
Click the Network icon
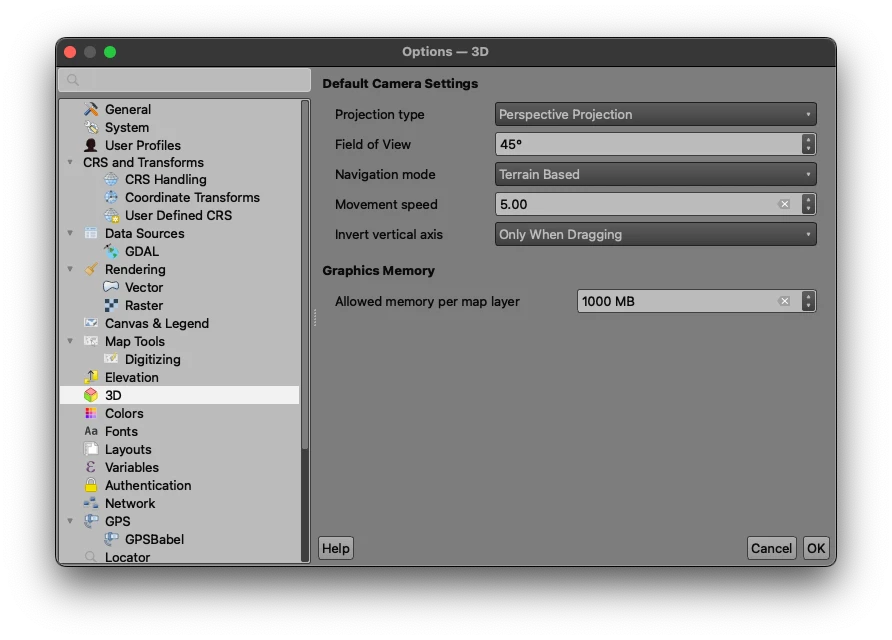(x=91, y=503)
